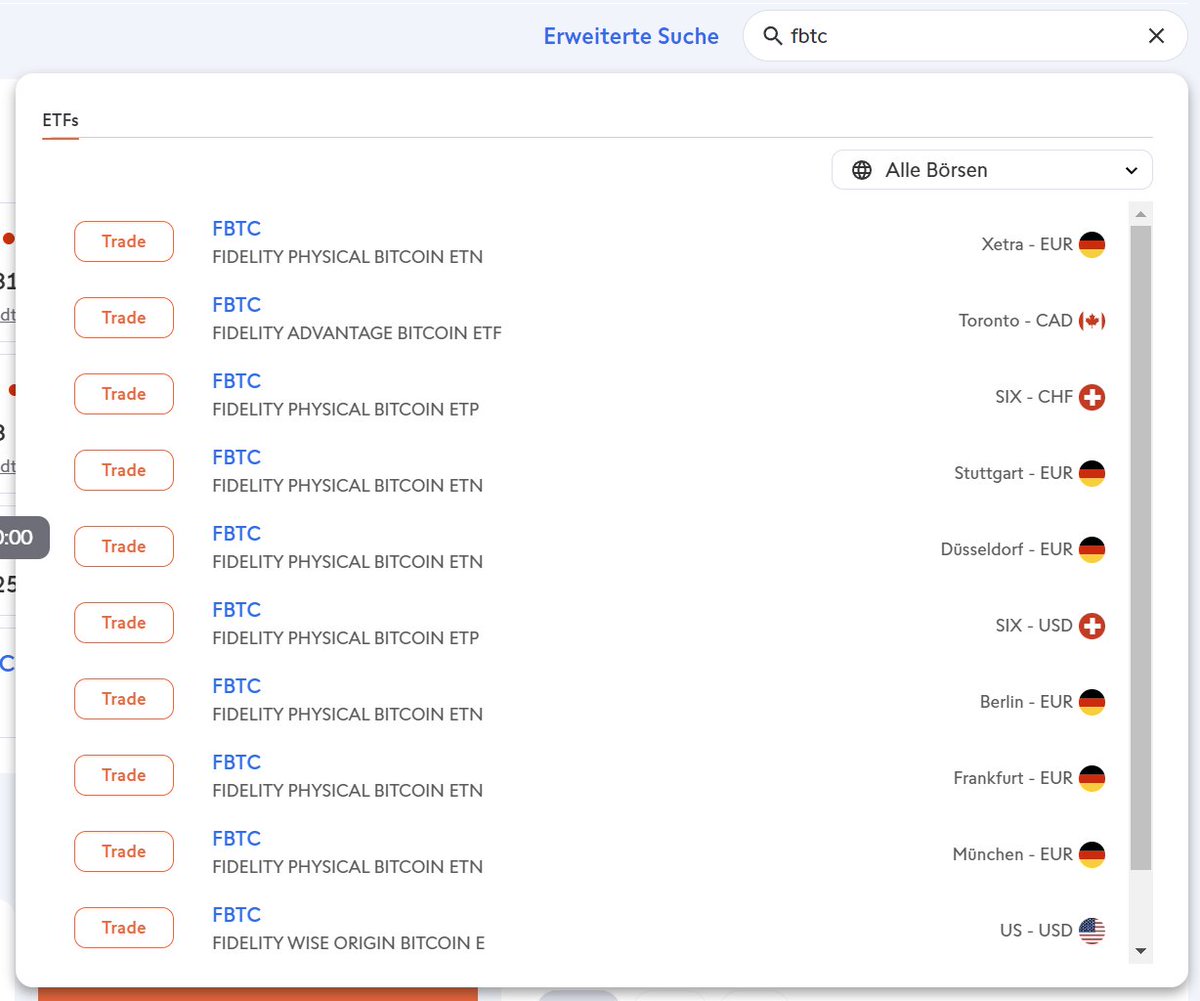Trade the FBTC listing on München
Viewport: 1200px width, 1001px height.
pos(124,851)
